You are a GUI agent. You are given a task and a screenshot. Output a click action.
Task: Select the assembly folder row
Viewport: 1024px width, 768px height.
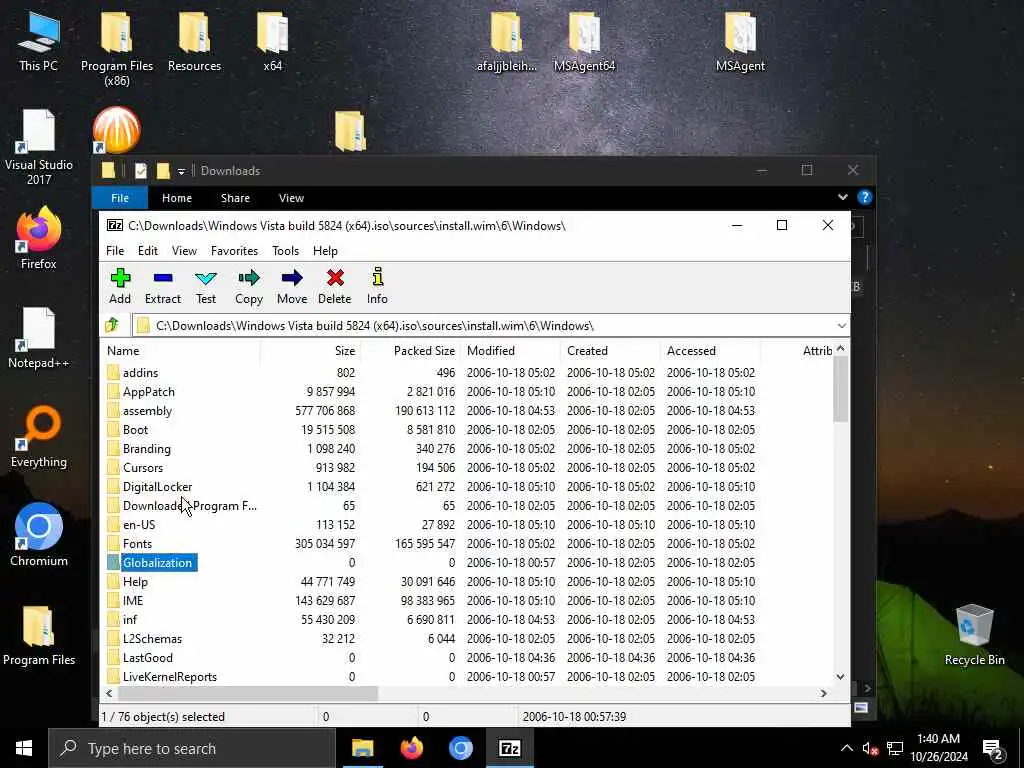[468, 410]
